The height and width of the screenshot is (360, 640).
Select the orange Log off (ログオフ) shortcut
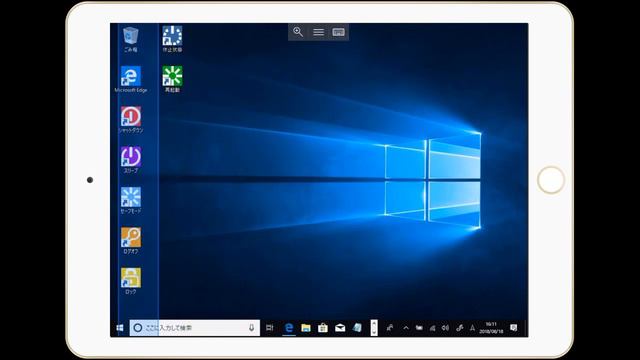[x=131, y=241]
